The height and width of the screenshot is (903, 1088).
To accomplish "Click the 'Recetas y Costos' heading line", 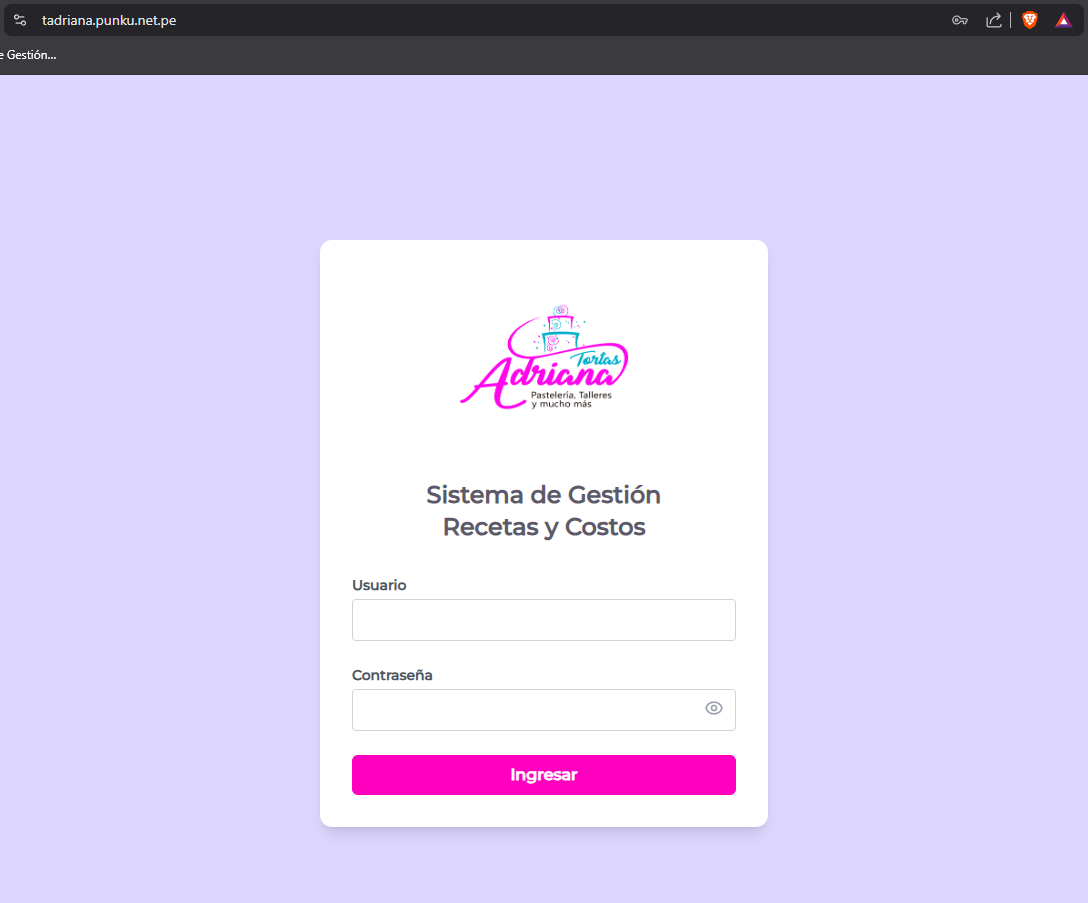I will coord(544,527).
